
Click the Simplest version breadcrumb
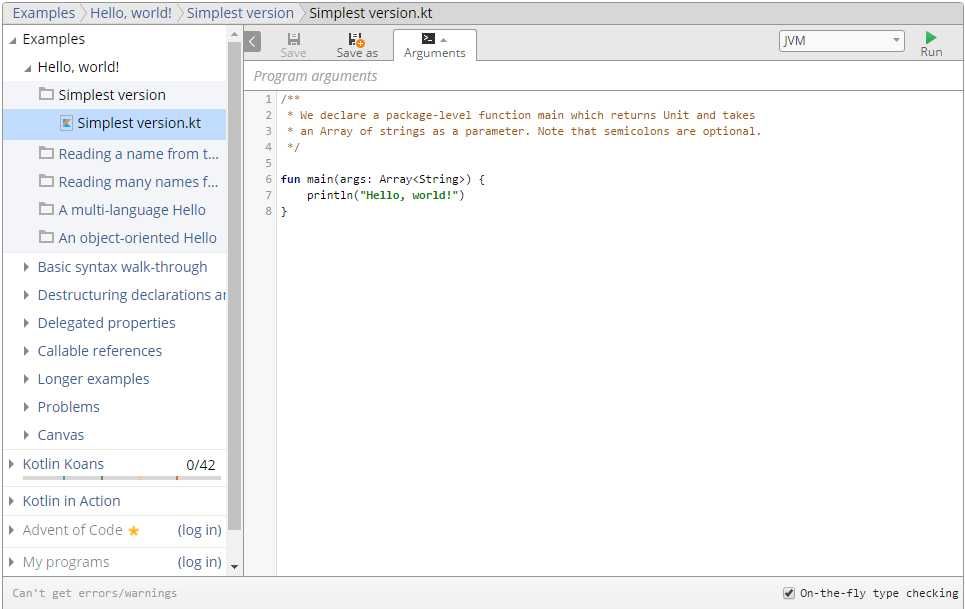240,13
